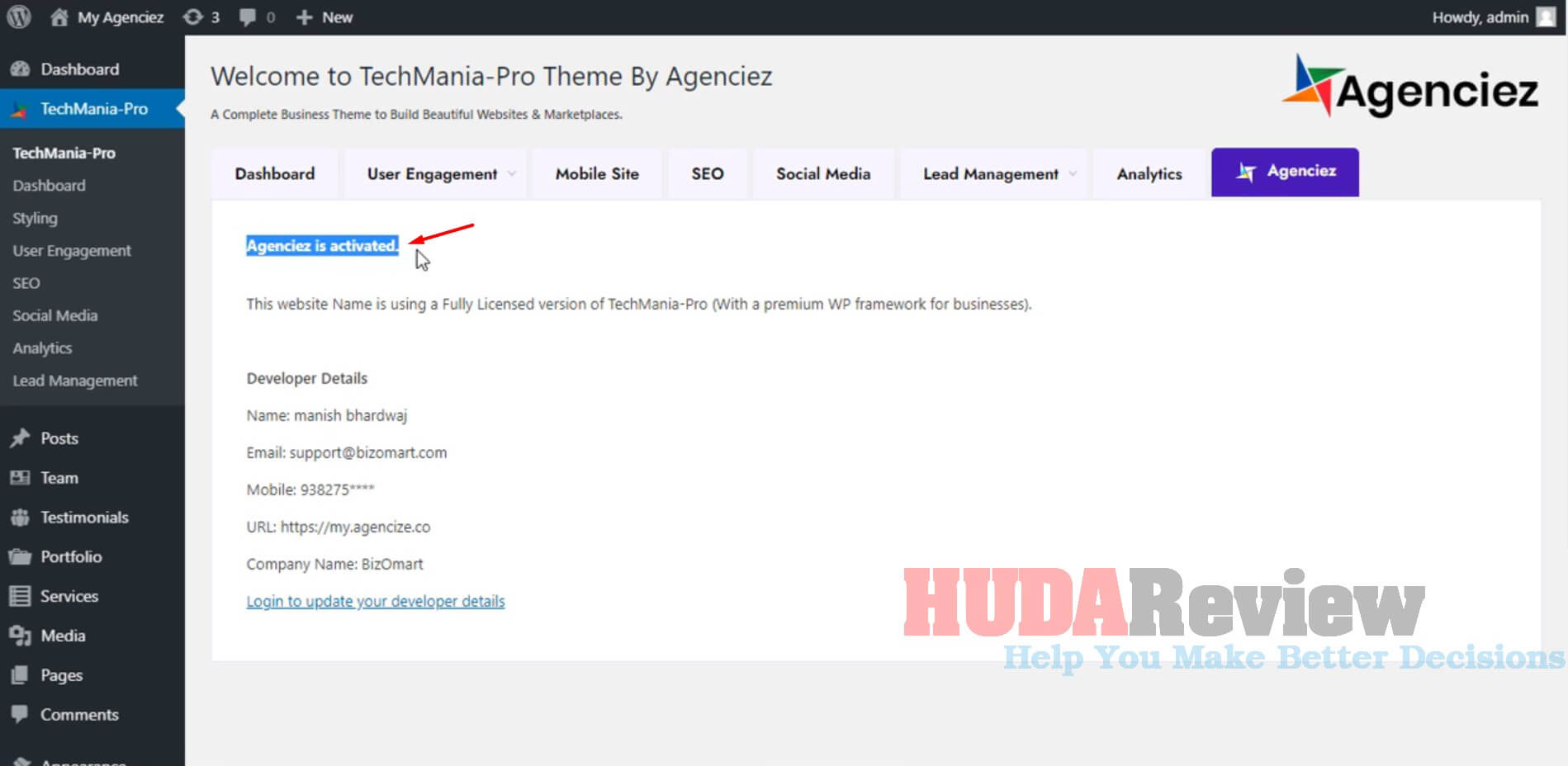Click the Portfolio folder icon
The image size is (1568, 766).
click(x=20, y=557)
